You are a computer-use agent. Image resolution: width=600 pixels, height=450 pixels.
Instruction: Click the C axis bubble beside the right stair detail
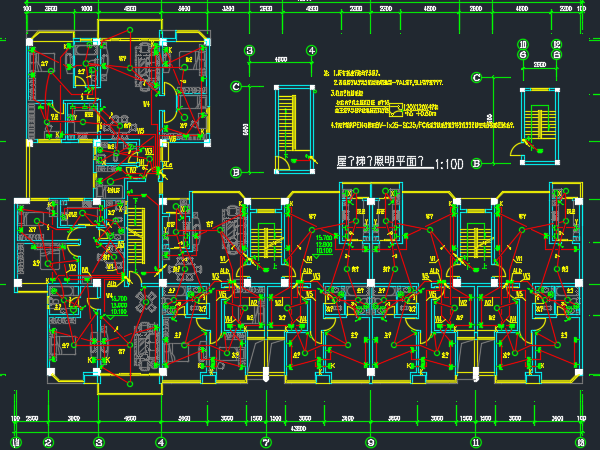(476, 78)
